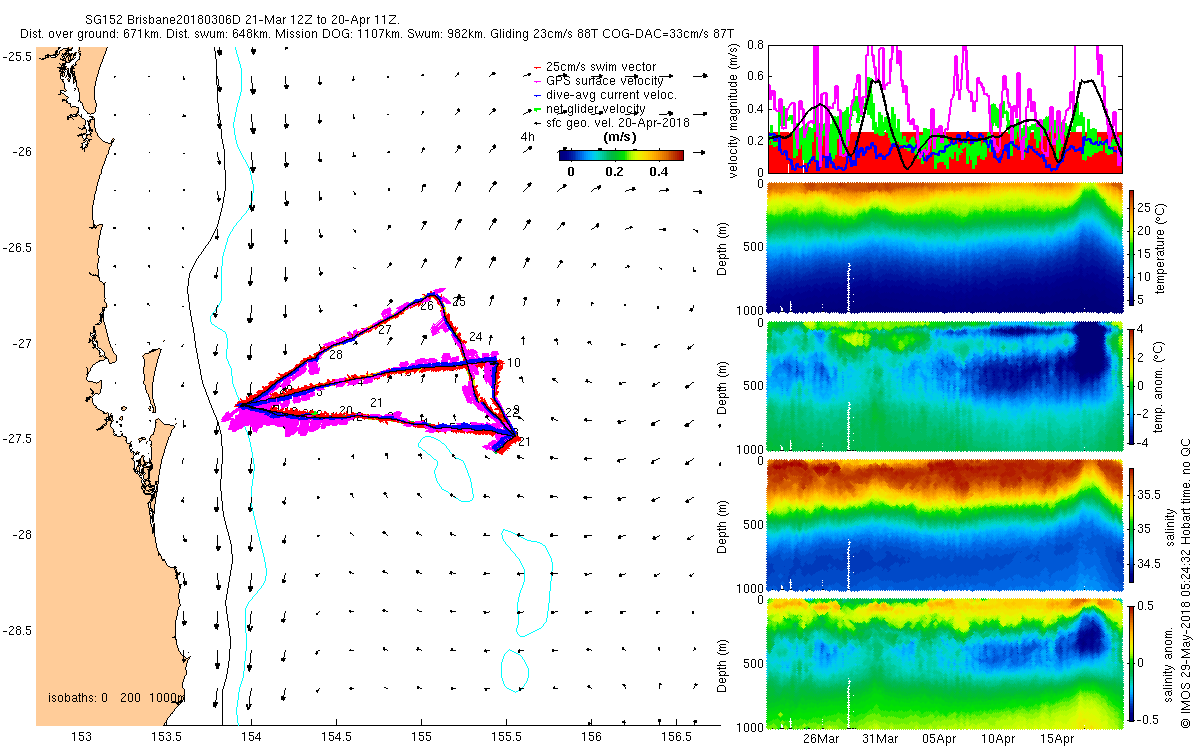This screenshot has width=1200, height=750.
Task: Click the velocity (m/s) color bar
Action: (621, 155)
